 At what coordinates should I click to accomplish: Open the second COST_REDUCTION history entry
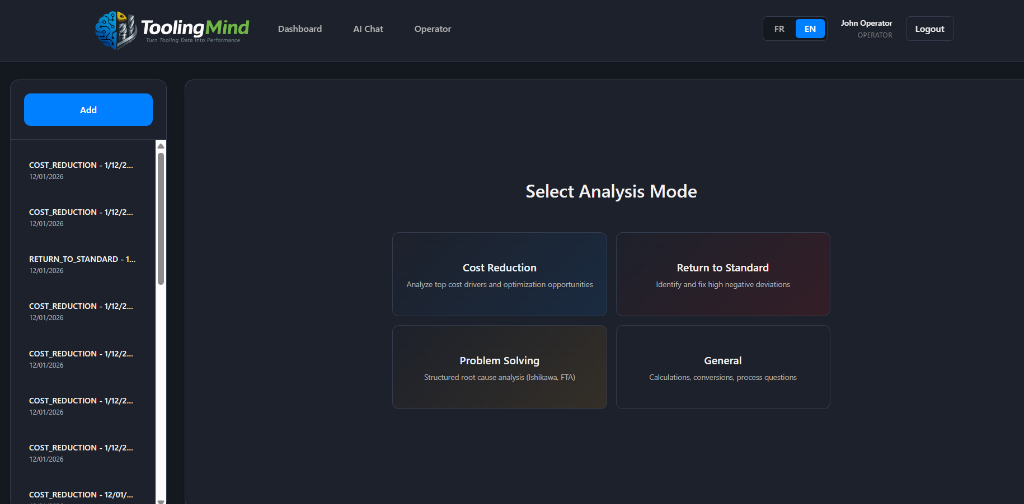(x=81, y=216)
